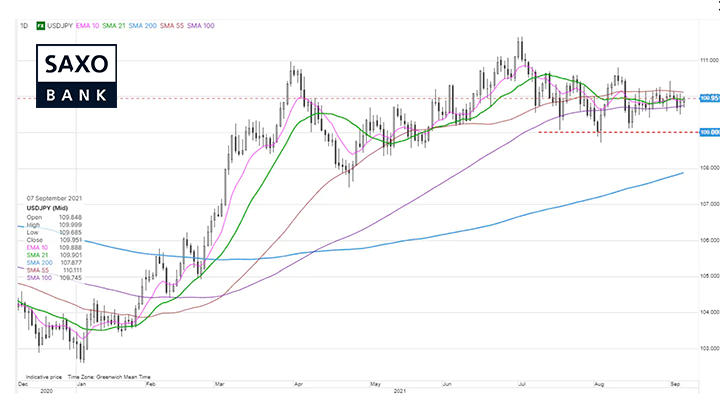
Task: Click the SMA 200 legend label
Action: [x=142, y=26]
